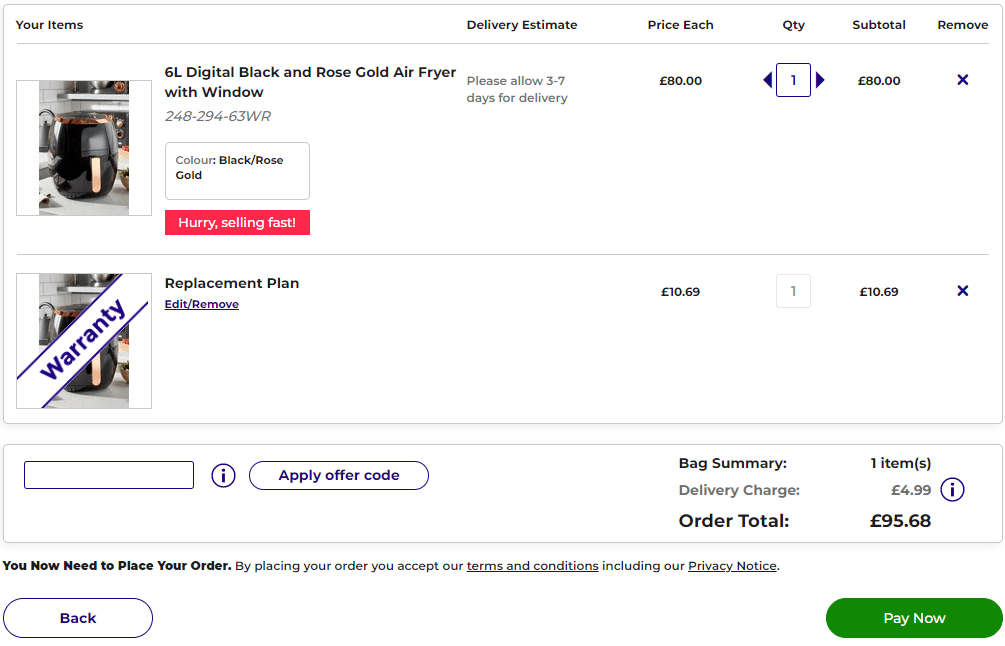The width and height of the screenshot is (1005, 646).
Task: Click the Order Total £95.68 value
Action: (900, 521)
